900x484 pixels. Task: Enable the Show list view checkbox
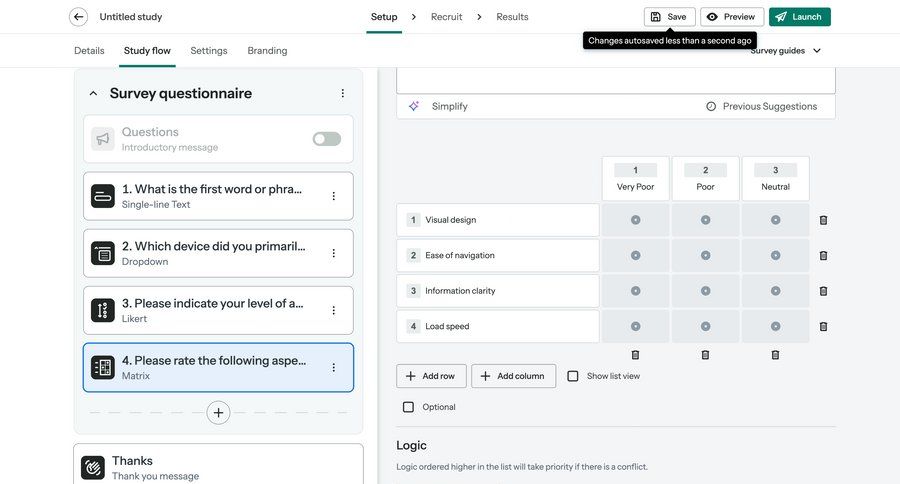(573, 376)
